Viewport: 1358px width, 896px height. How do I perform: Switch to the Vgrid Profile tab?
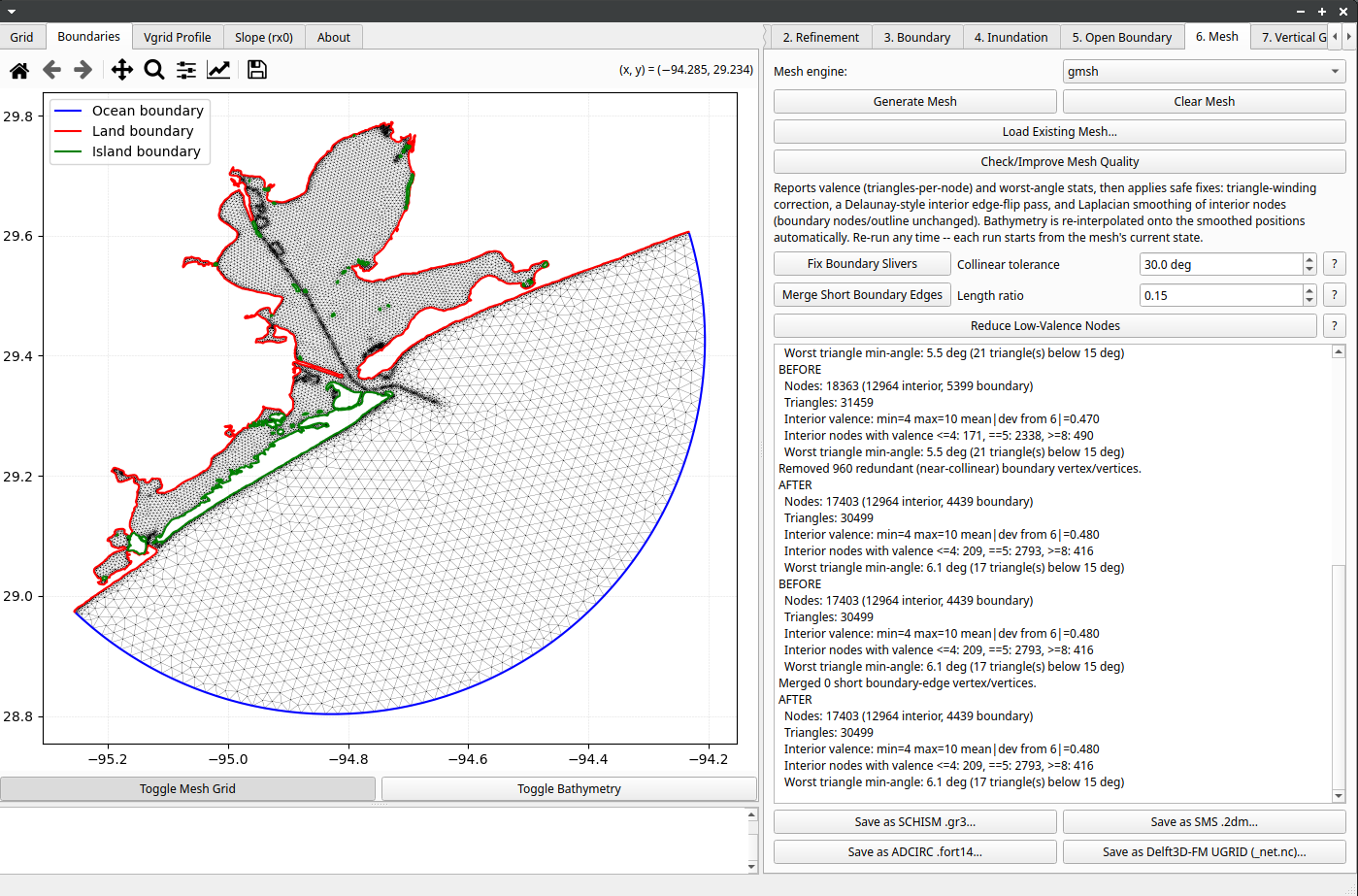point(178,37)
